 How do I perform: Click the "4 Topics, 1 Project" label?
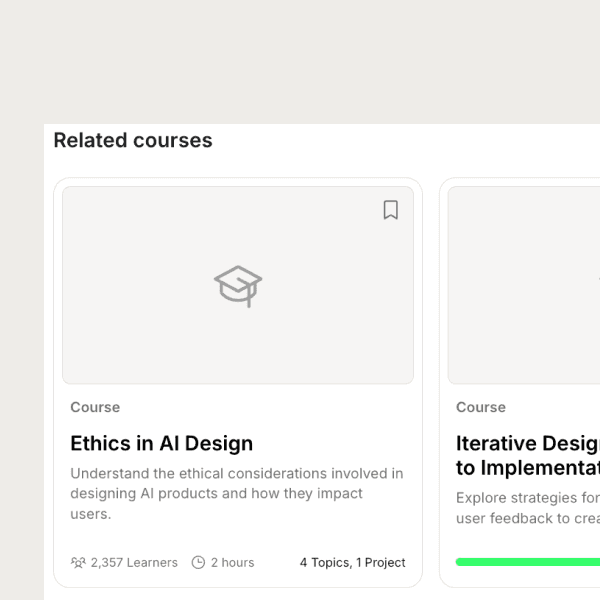353,563
